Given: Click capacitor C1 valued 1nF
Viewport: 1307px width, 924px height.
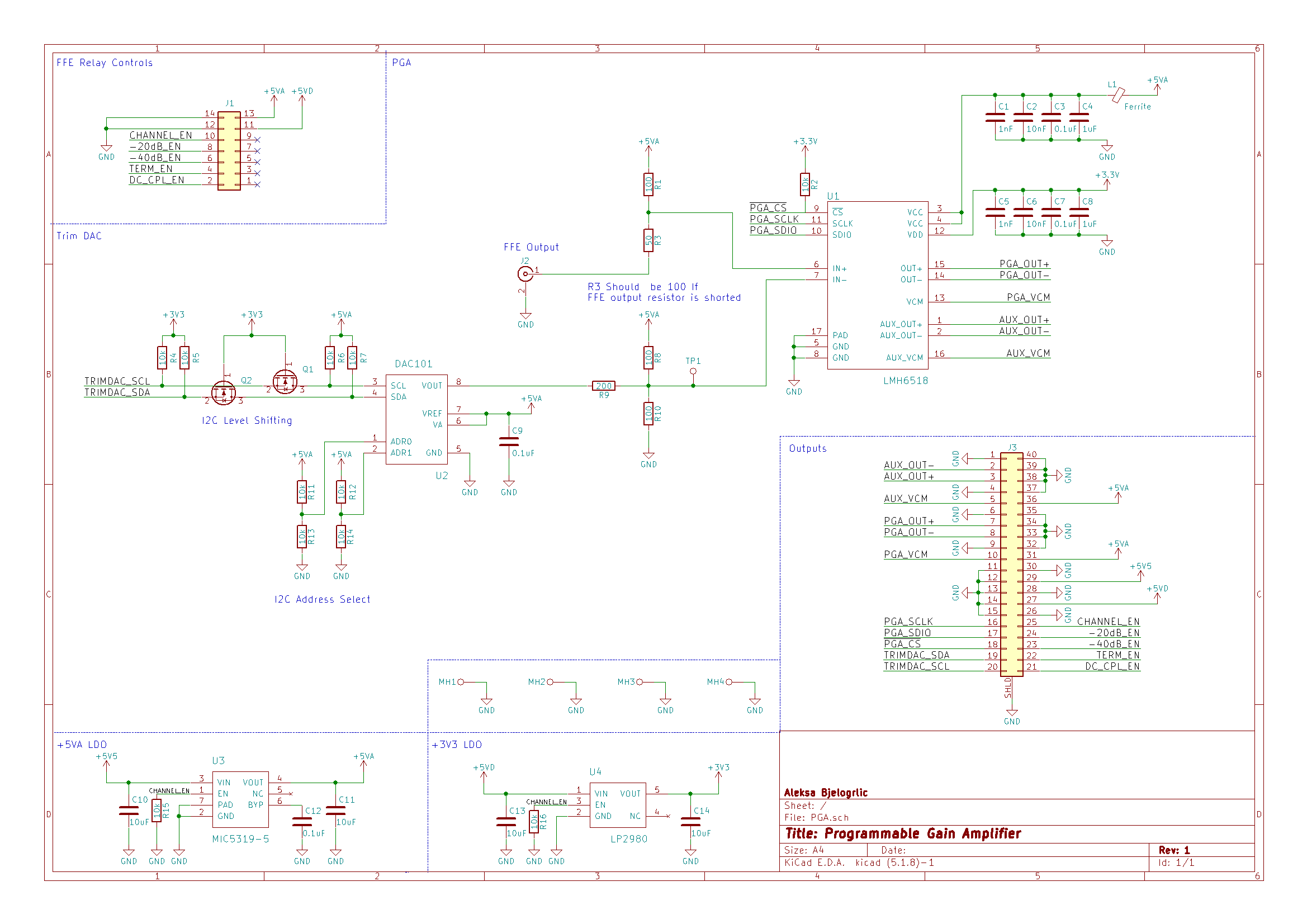Looking at the screenshot, I should coord(995,117).
